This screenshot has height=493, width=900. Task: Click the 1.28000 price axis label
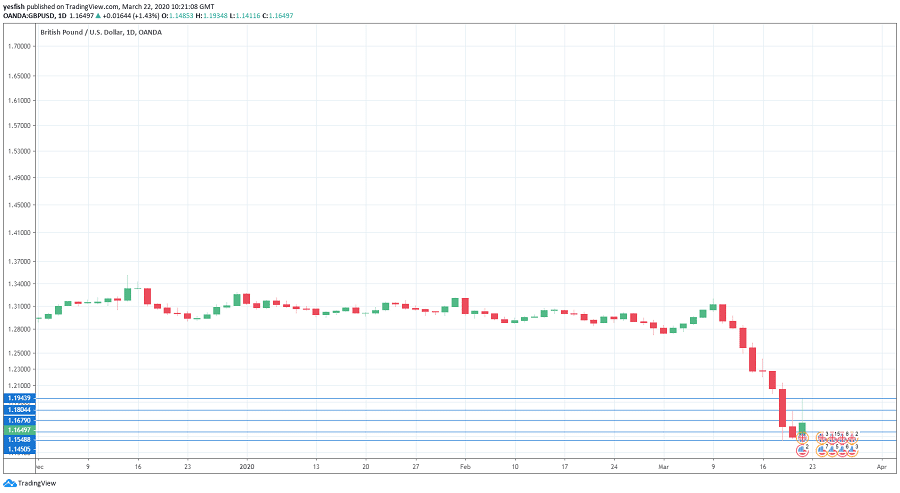(x=19, y=329)
